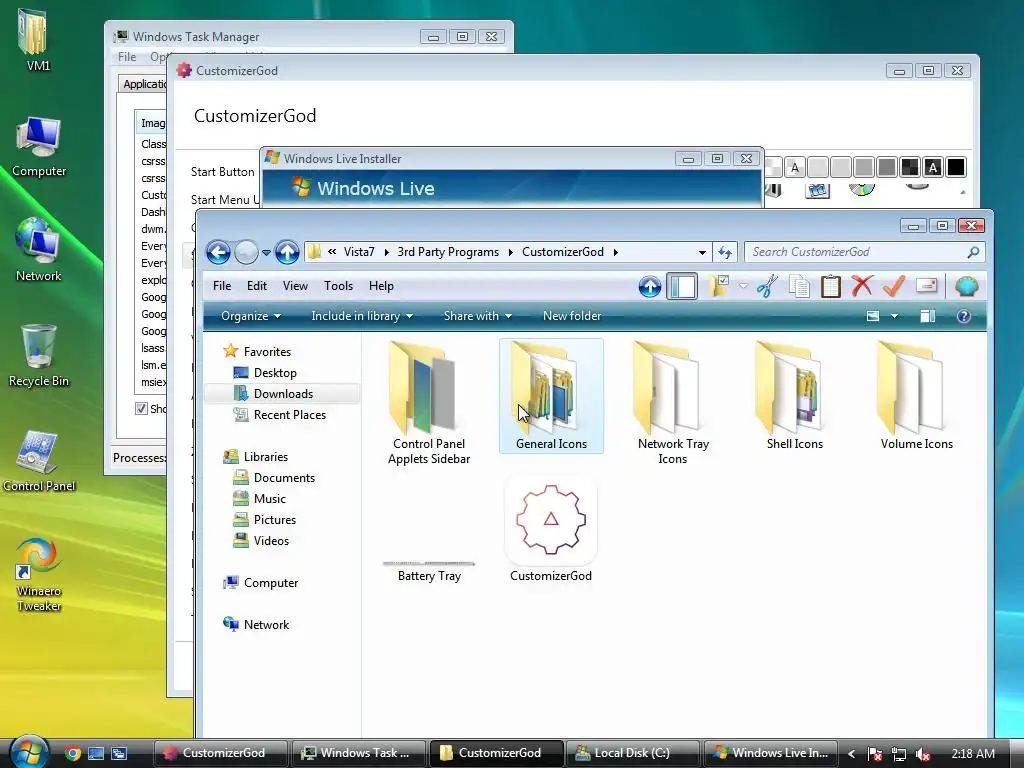
Task: Switch to Local Disk (C:) taskbar button
Action: (631, 753)
